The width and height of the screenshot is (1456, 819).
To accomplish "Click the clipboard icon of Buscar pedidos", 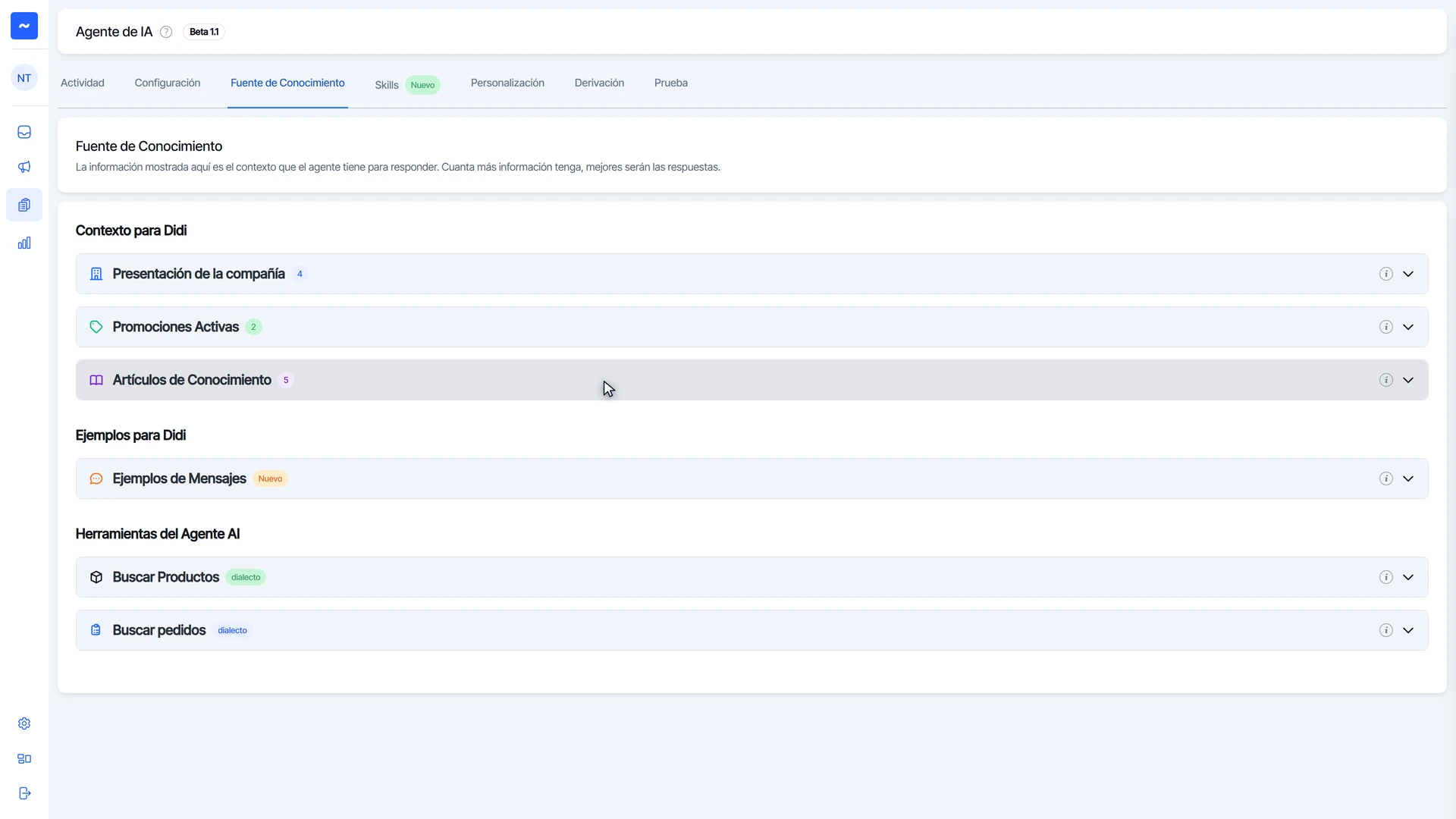I will point(96,630).
